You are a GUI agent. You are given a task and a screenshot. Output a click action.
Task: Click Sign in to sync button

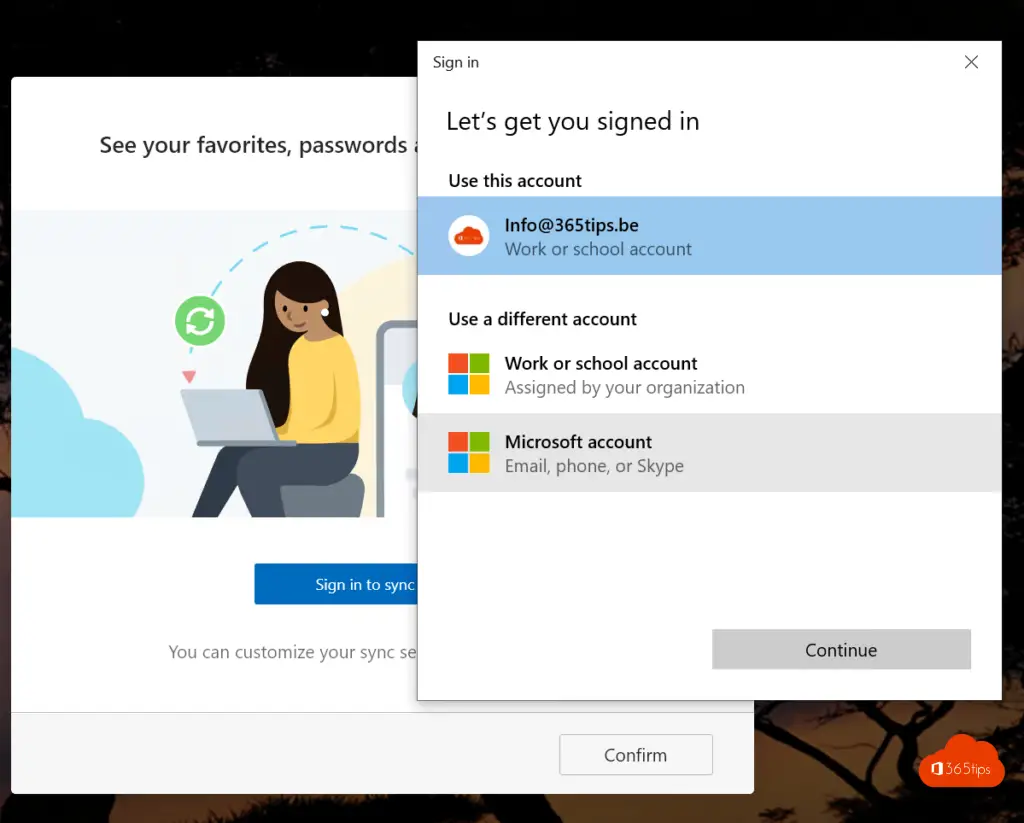[336, 584]
